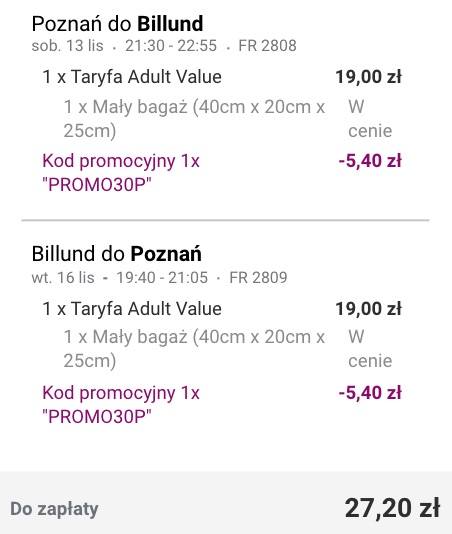Click flight number FR 2808
This screenshot has width=452, height=534.
tap(267, 46)
